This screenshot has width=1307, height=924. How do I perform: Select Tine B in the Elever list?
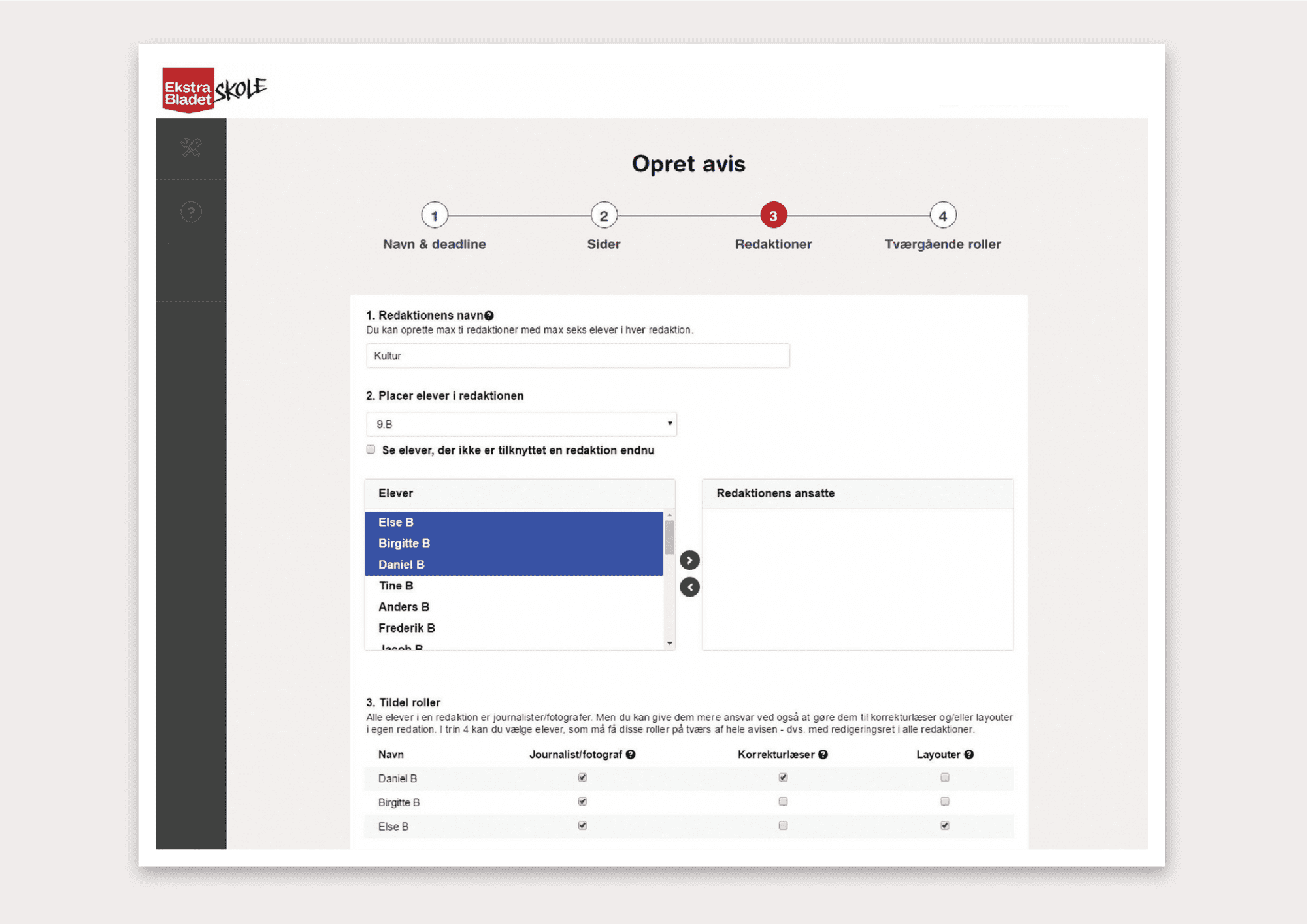point(396,586)
